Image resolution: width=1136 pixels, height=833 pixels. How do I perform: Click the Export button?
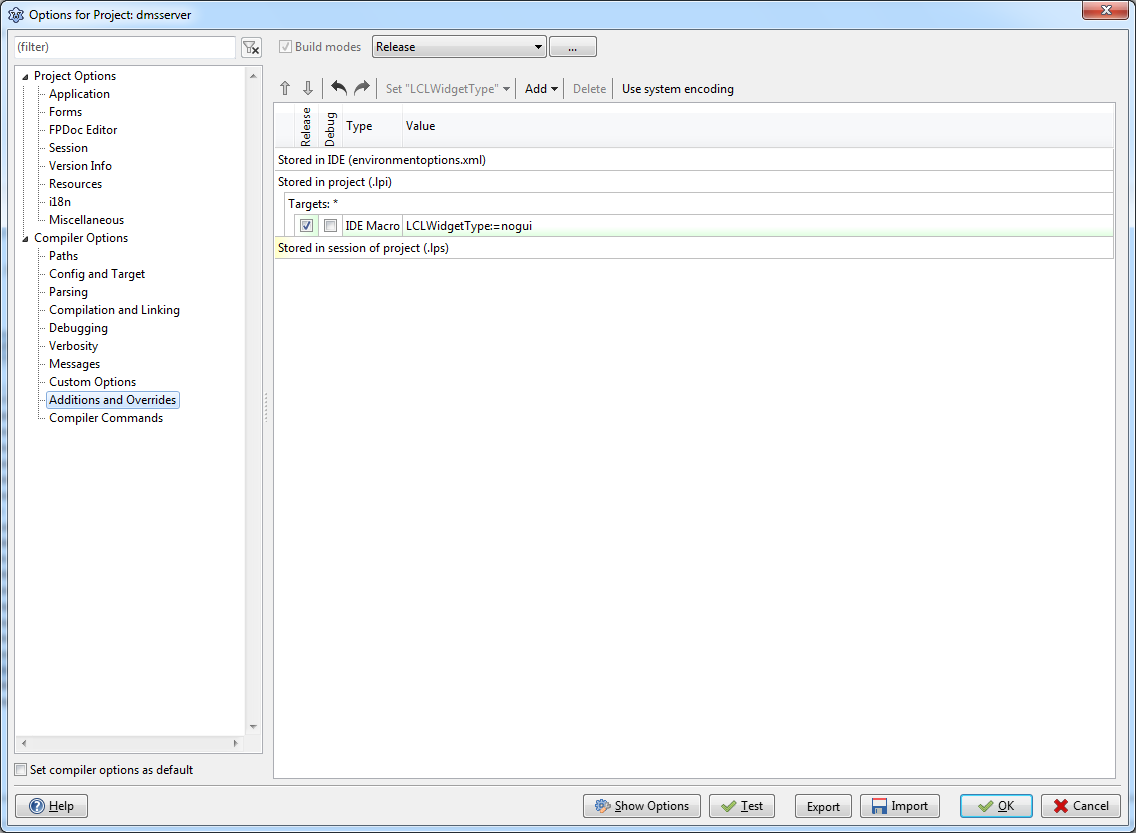pyautogui.click(x=823, y=805)
